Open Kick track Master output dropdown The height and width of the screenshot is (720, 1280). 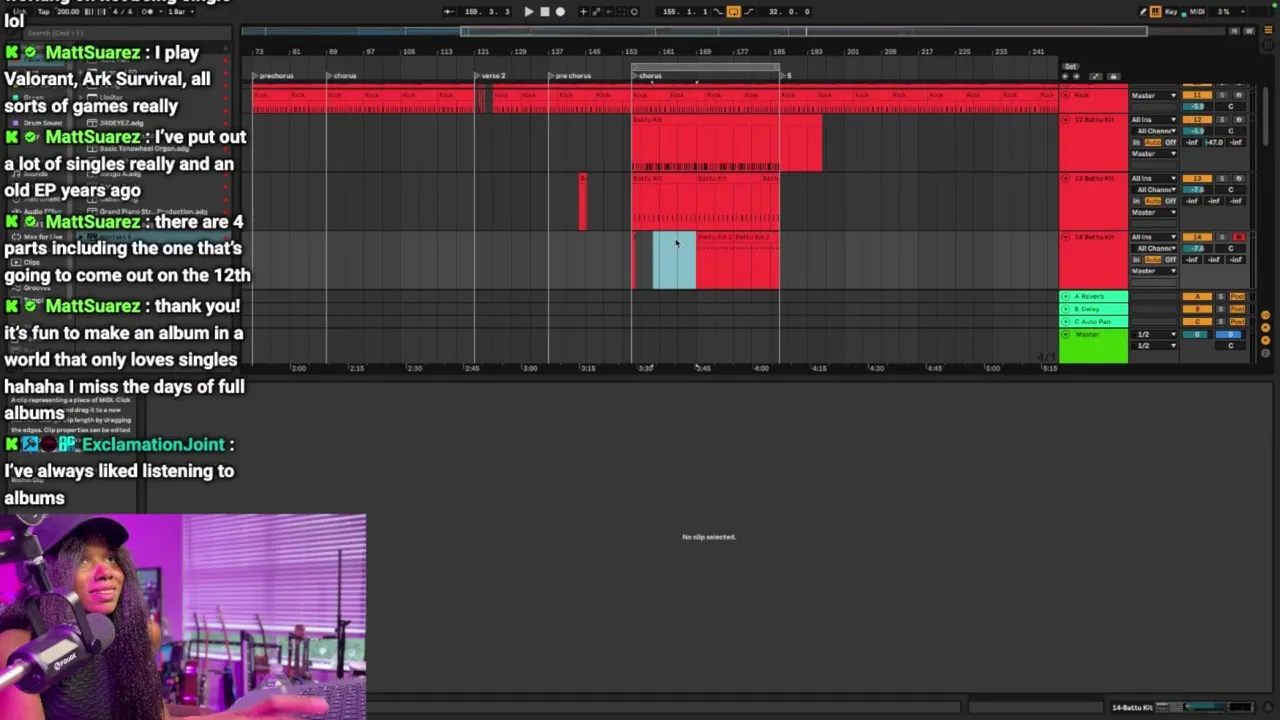[x=1154, y=95]
